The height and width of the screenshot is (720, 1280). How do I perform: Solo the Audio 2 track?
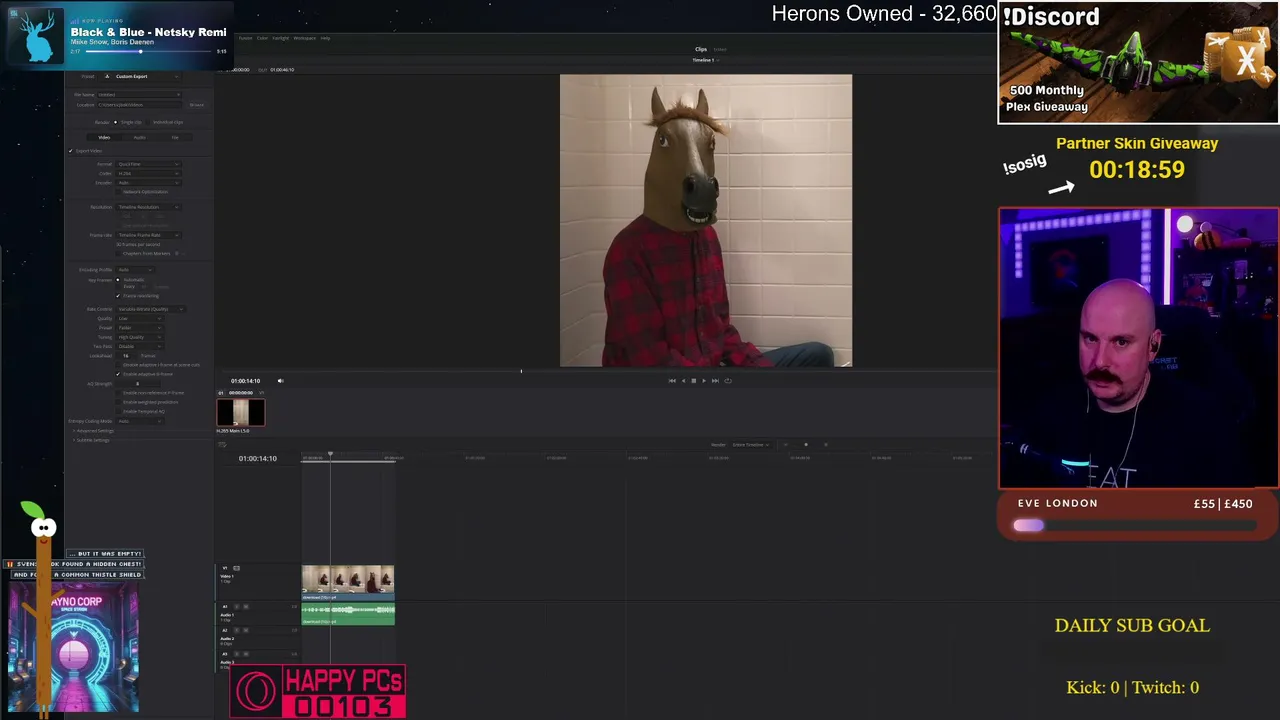click(236, 631)
